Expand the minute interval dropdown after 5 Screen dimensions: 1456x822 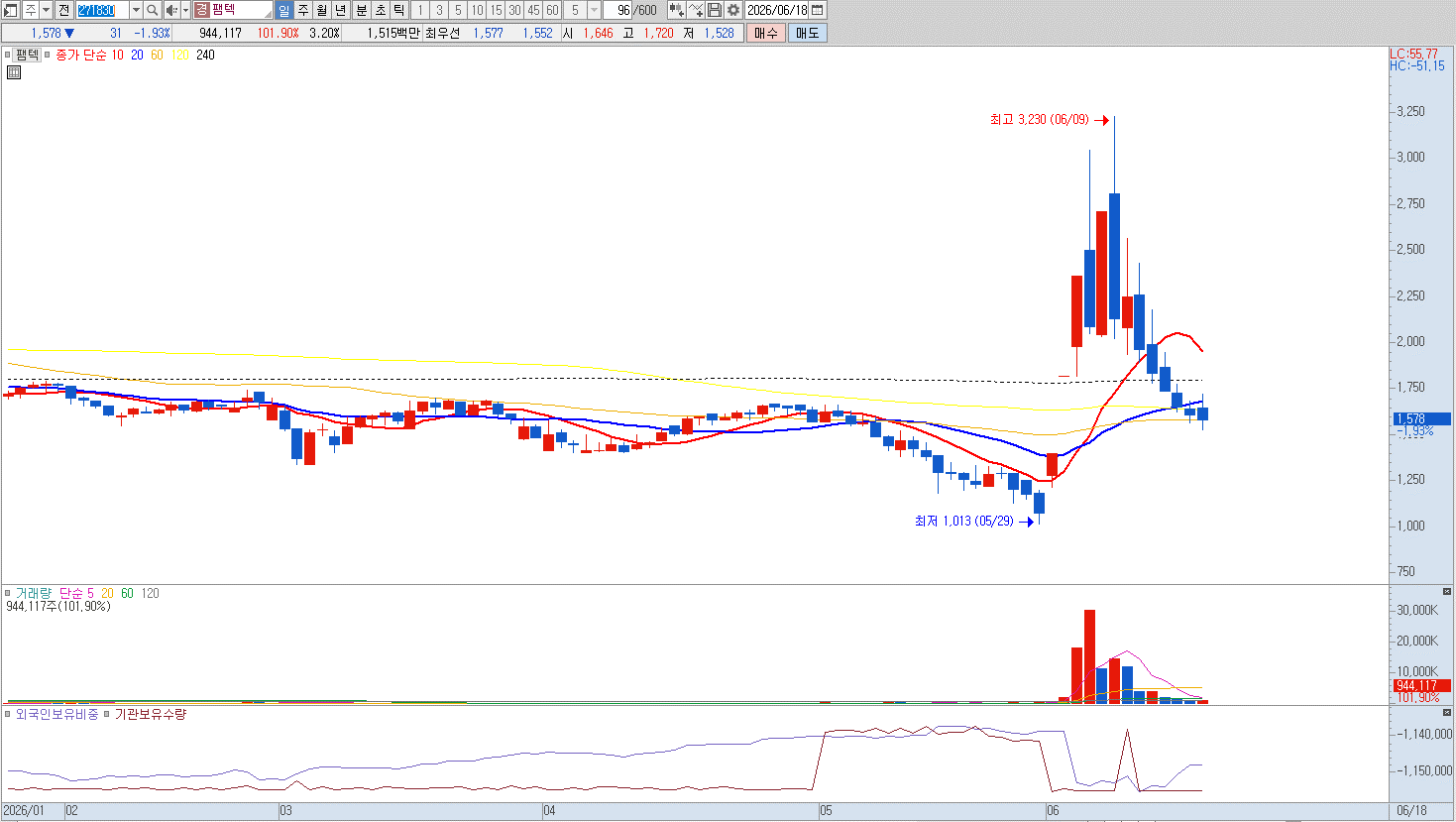pyautogui.click(x=594, y=10)
